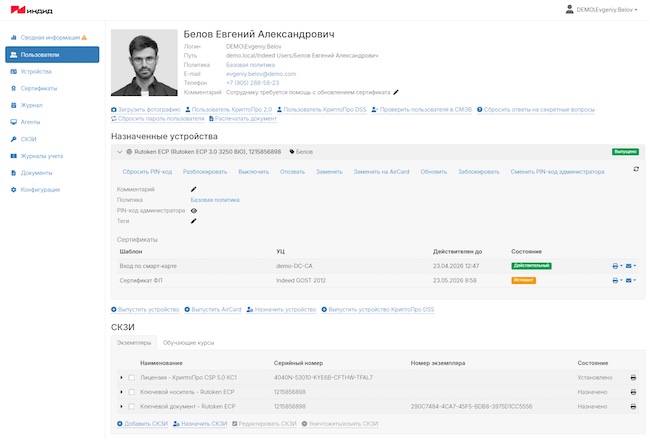Edit device Комментарий with pencil icon
Viewport: 650px width, 439px height.
194,189
